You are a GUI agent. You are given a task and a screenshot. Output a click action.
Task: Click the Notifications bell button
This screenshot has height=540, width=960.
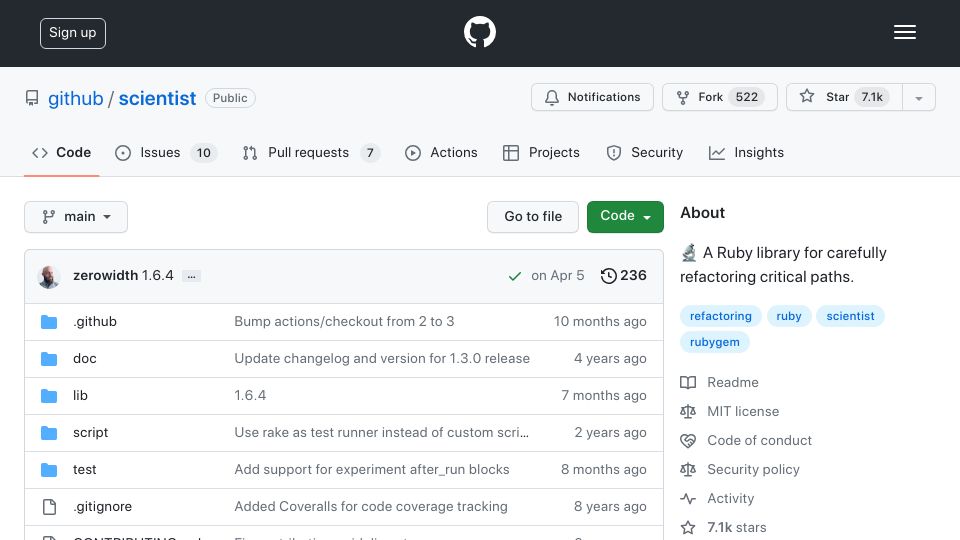(592, 97)
